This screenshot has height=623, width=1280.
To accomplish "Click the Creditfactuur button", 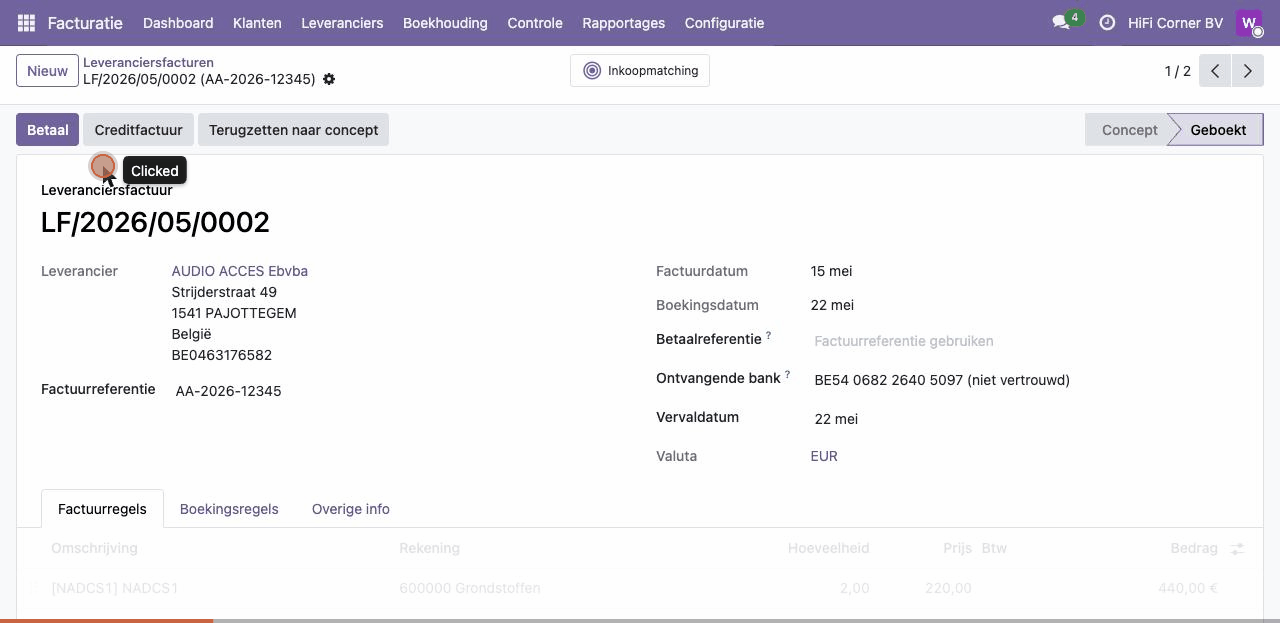I will point(138,130).
